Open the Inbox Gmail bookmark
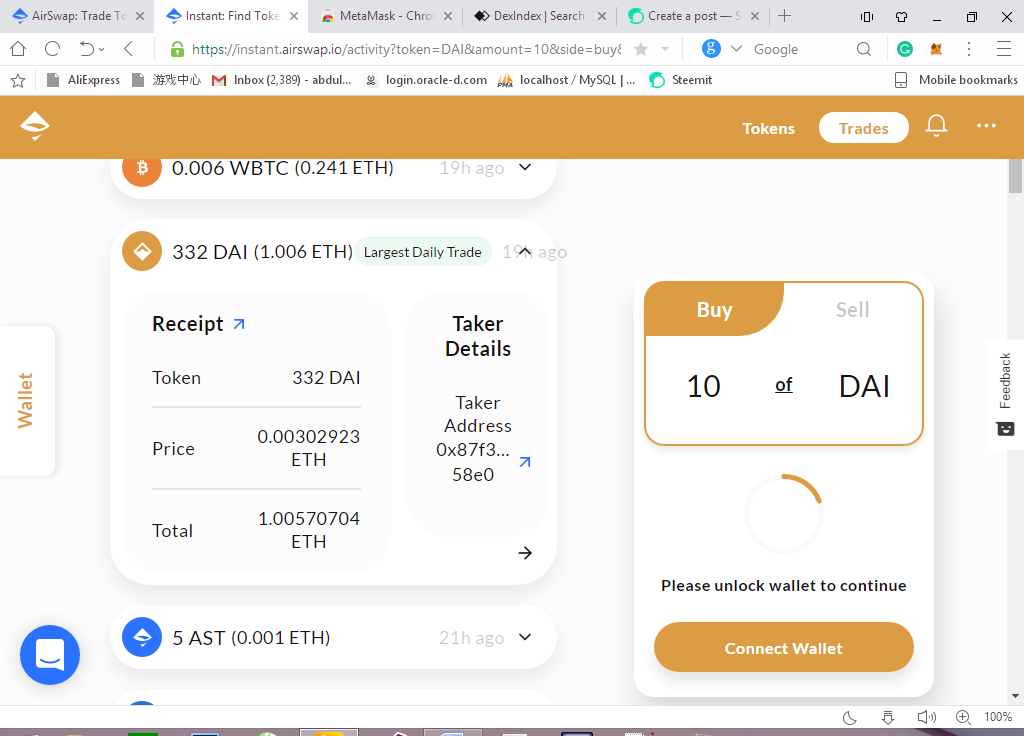The width and height of the screenshot is (1024, 736). click(x=282, y=80)
